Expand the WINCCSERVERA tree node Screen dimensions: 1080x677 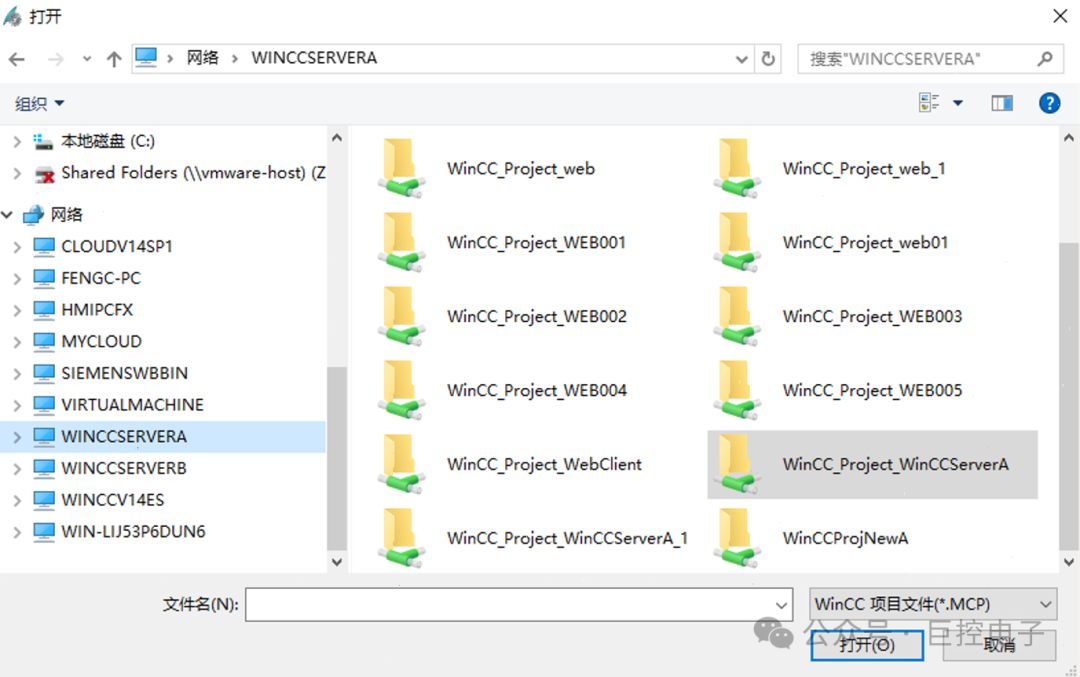[17, 437]
